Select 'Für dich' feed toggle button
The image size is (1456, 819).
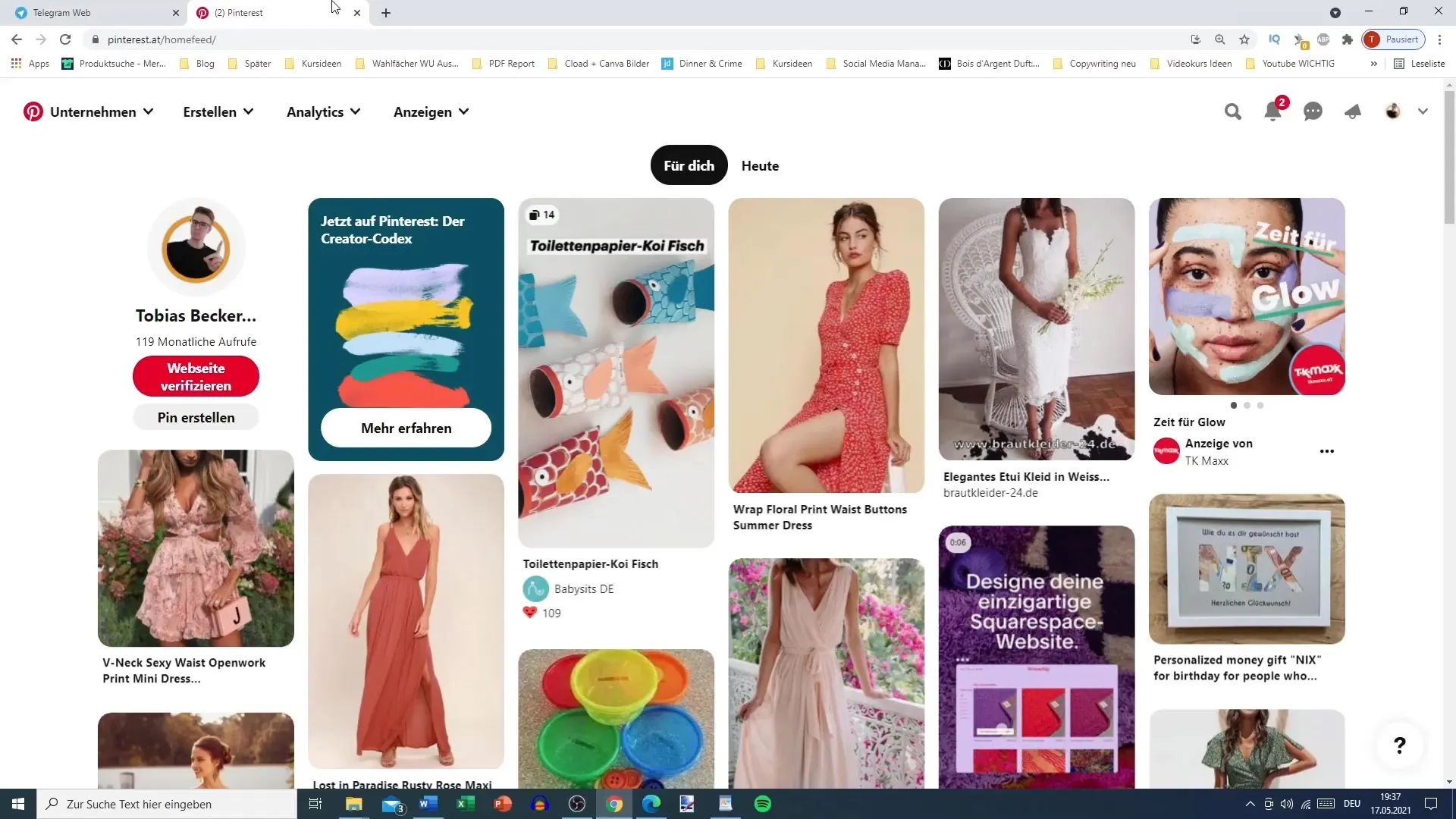(688, 165)
